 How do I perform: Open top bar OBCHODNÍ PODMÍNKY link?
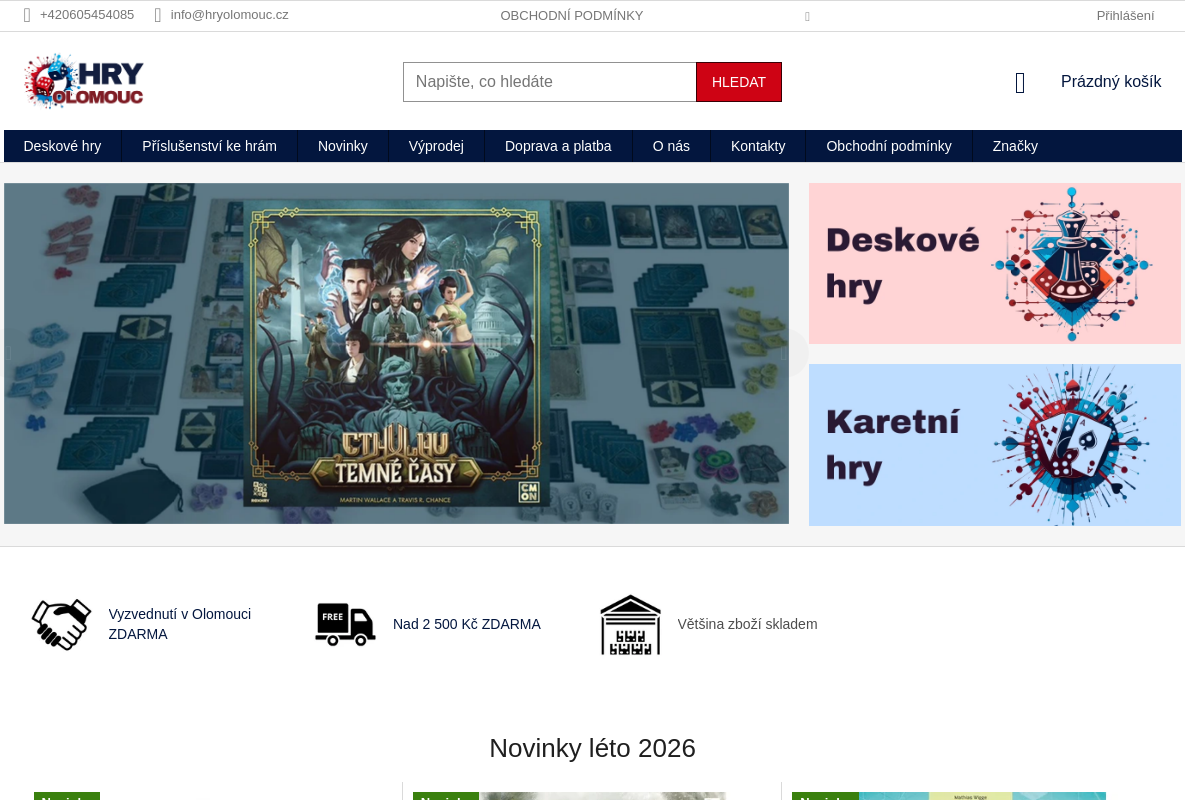pos(572,16)
